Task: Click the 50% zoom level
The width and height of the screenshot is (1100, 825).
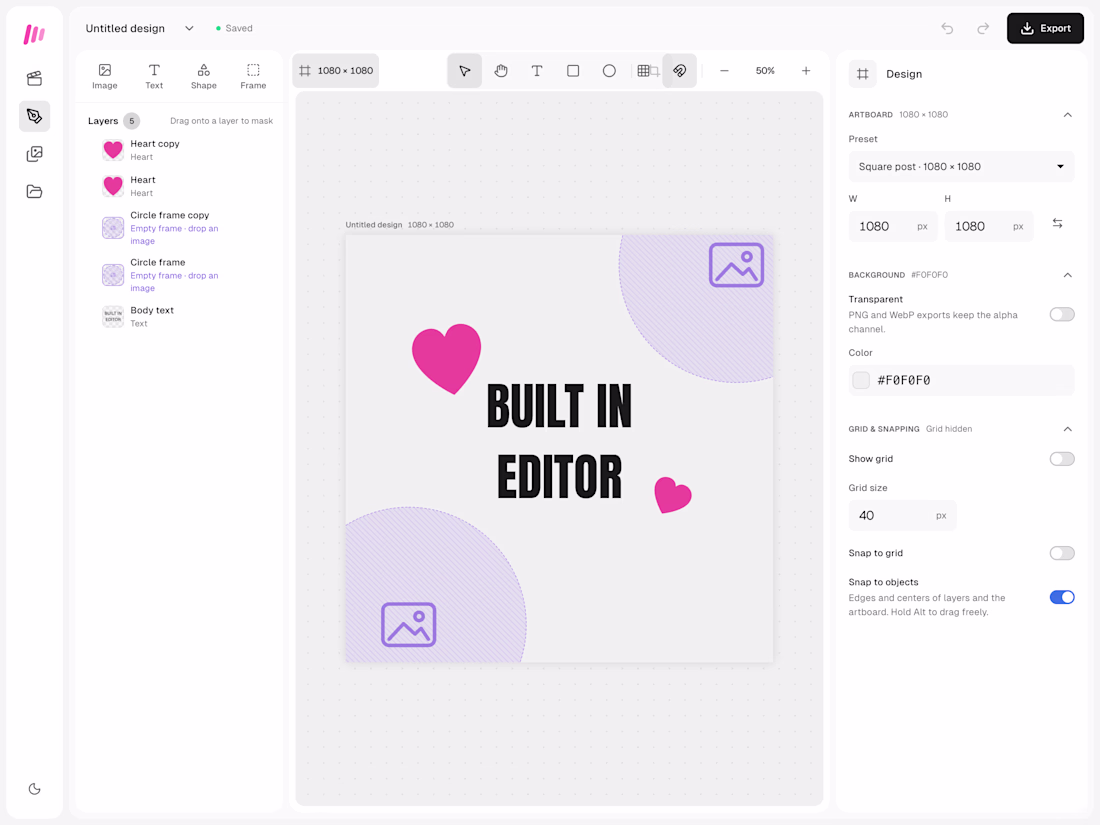Action: click(765, 71)
